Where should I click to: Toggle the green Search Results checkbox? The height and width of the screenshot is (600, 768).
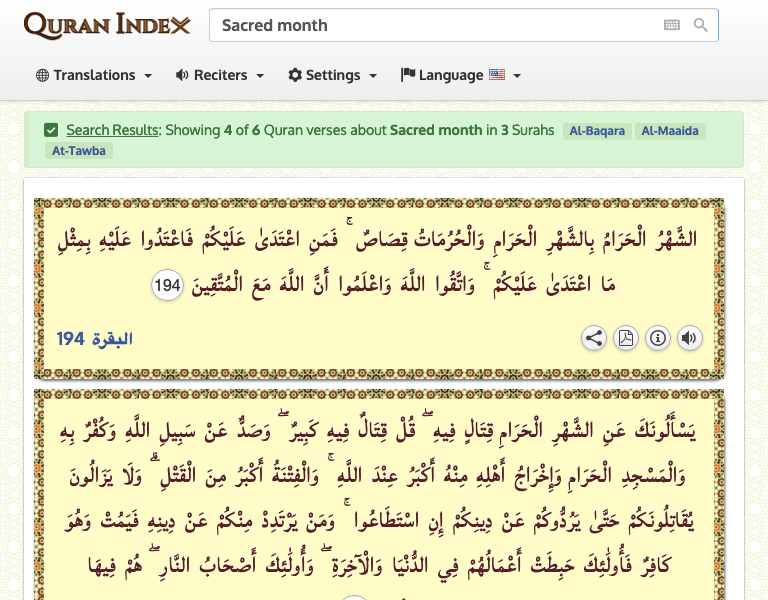51,130
